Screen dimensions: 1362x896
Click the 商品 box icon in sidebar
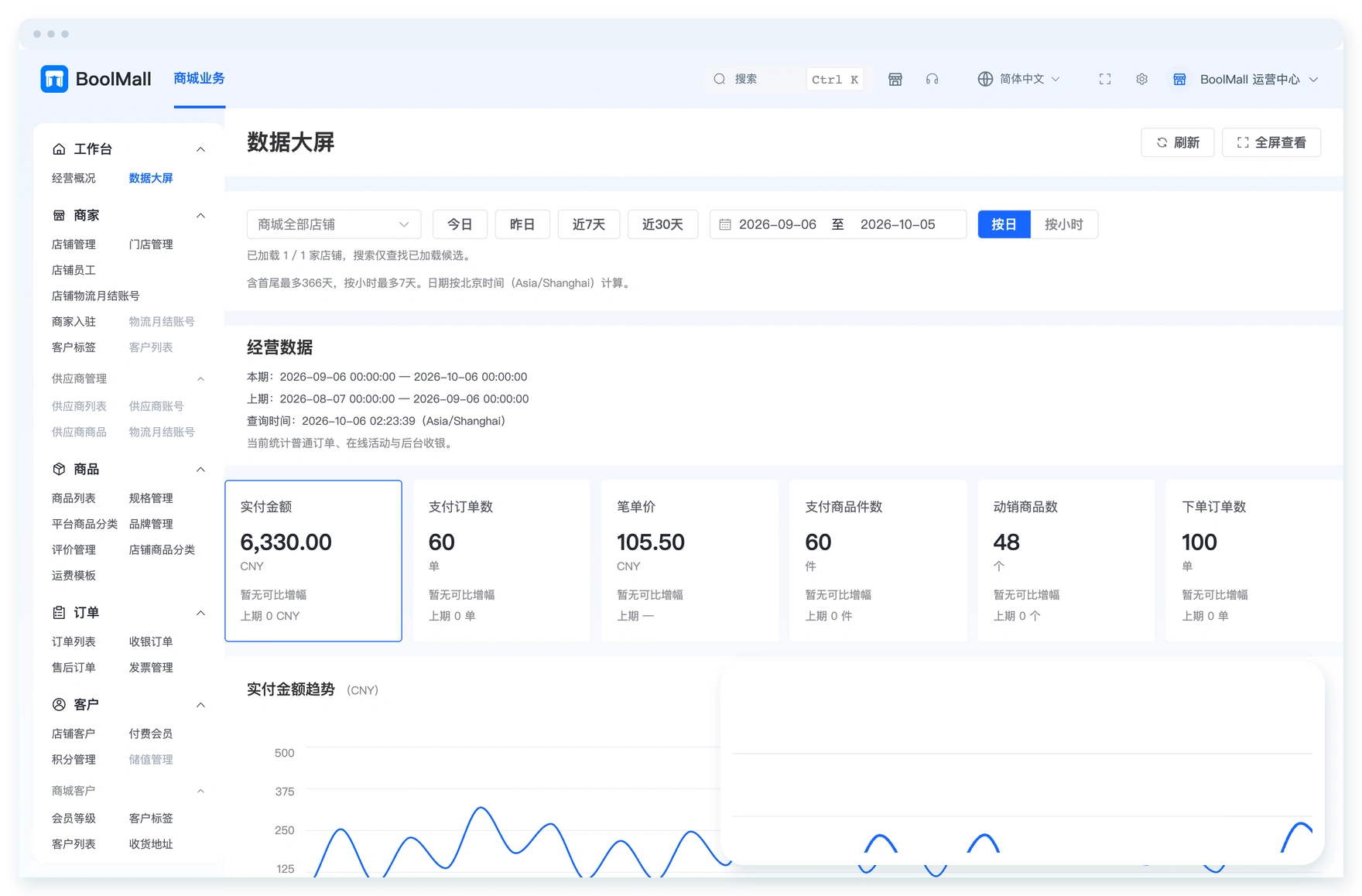[x=59, y=469]
